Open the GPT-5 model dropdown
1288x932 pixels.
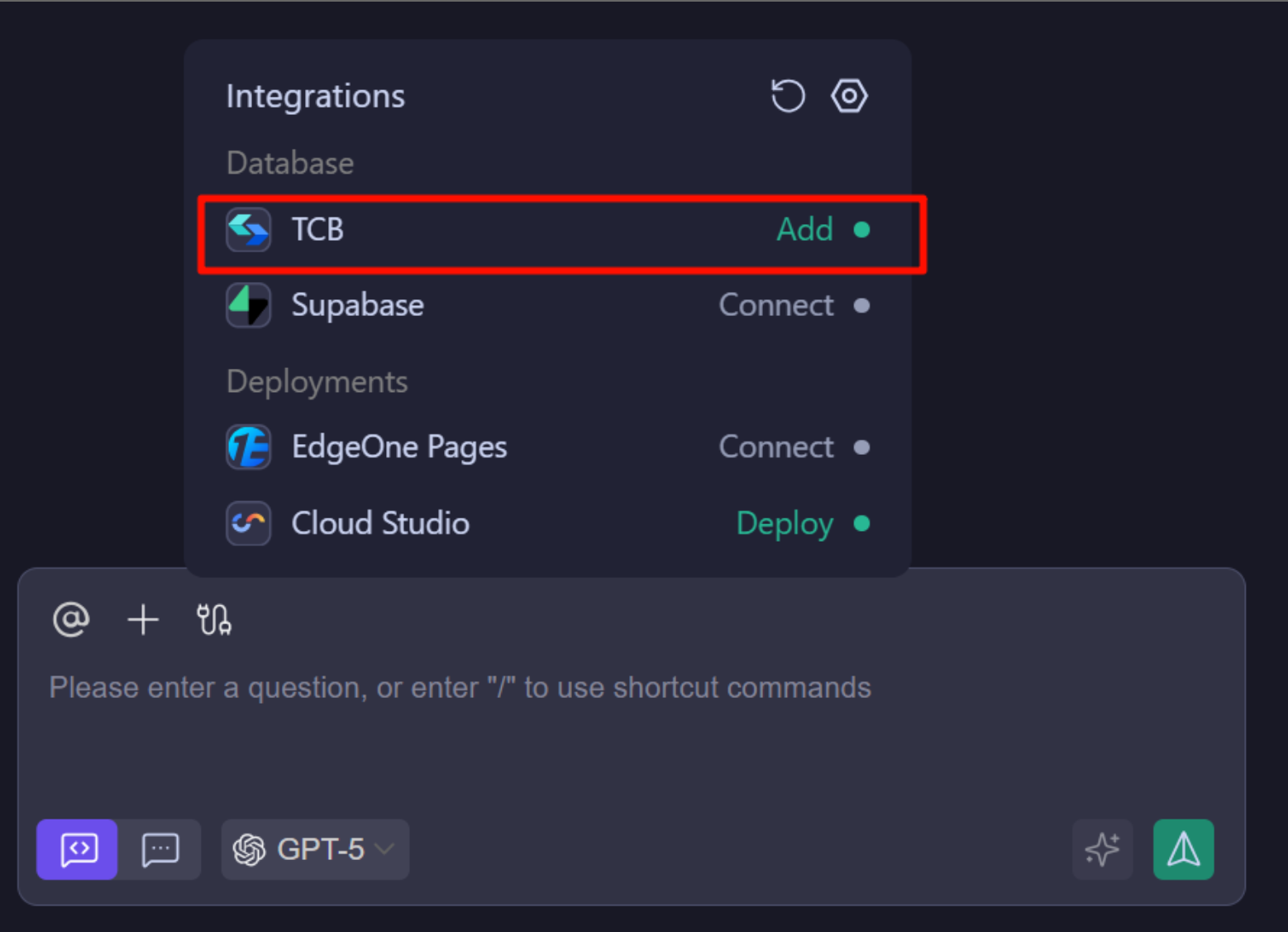point(315,849)
